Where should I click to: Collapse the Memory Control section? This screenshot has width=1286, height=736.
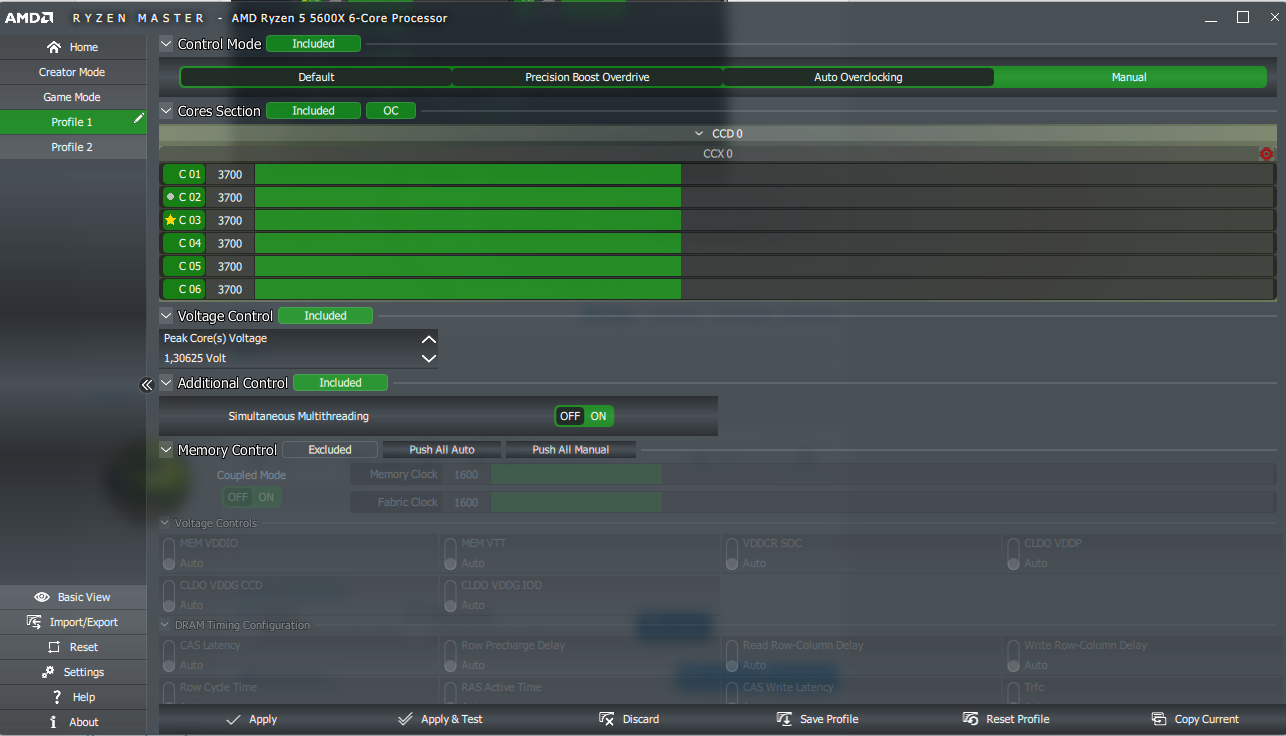(167, 450)
